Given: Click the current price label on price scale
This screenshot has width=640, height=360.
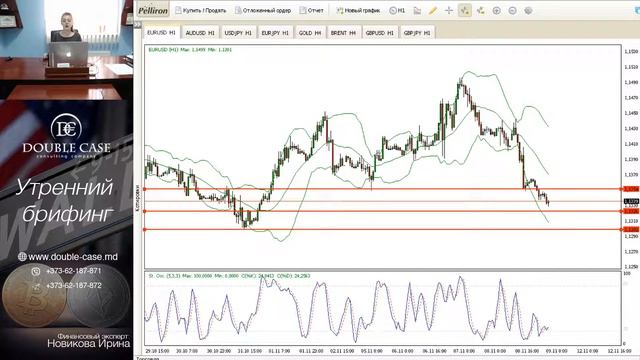Looking at the screenshot, I should pos(631,201).
